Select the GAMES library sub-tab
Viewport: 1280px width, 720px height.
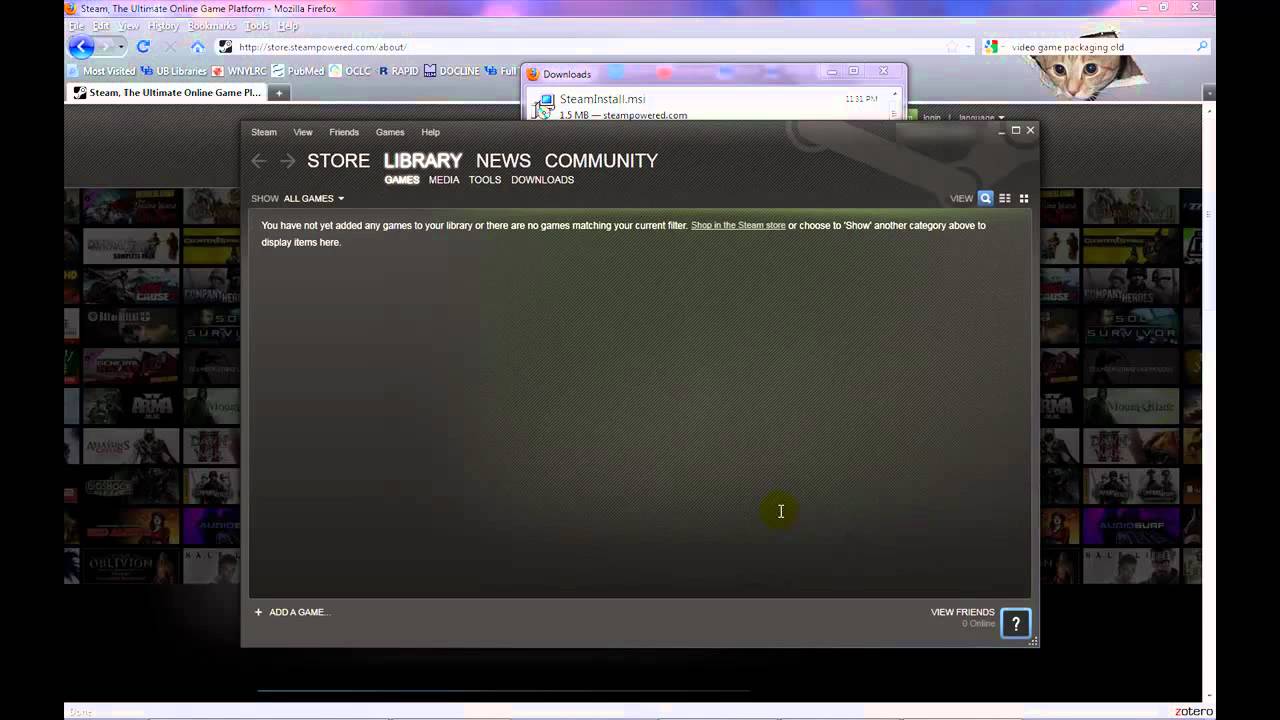pyautogui.click(x=402, y=180)
